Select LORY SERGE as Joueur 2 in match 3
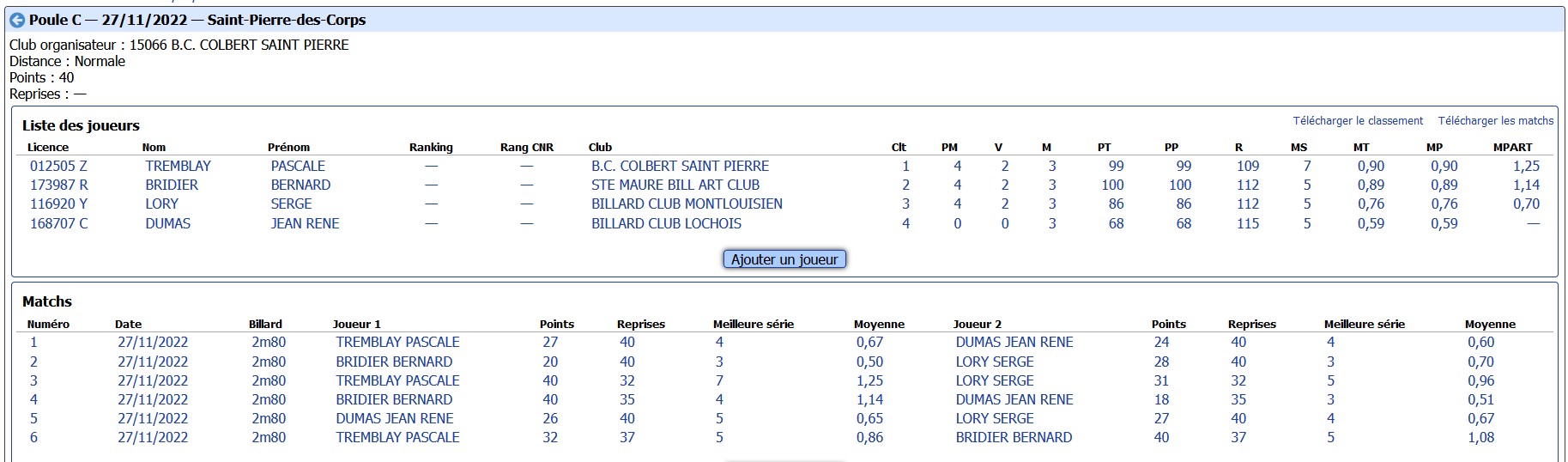1568x462 pixels. [x=995, y=380]
